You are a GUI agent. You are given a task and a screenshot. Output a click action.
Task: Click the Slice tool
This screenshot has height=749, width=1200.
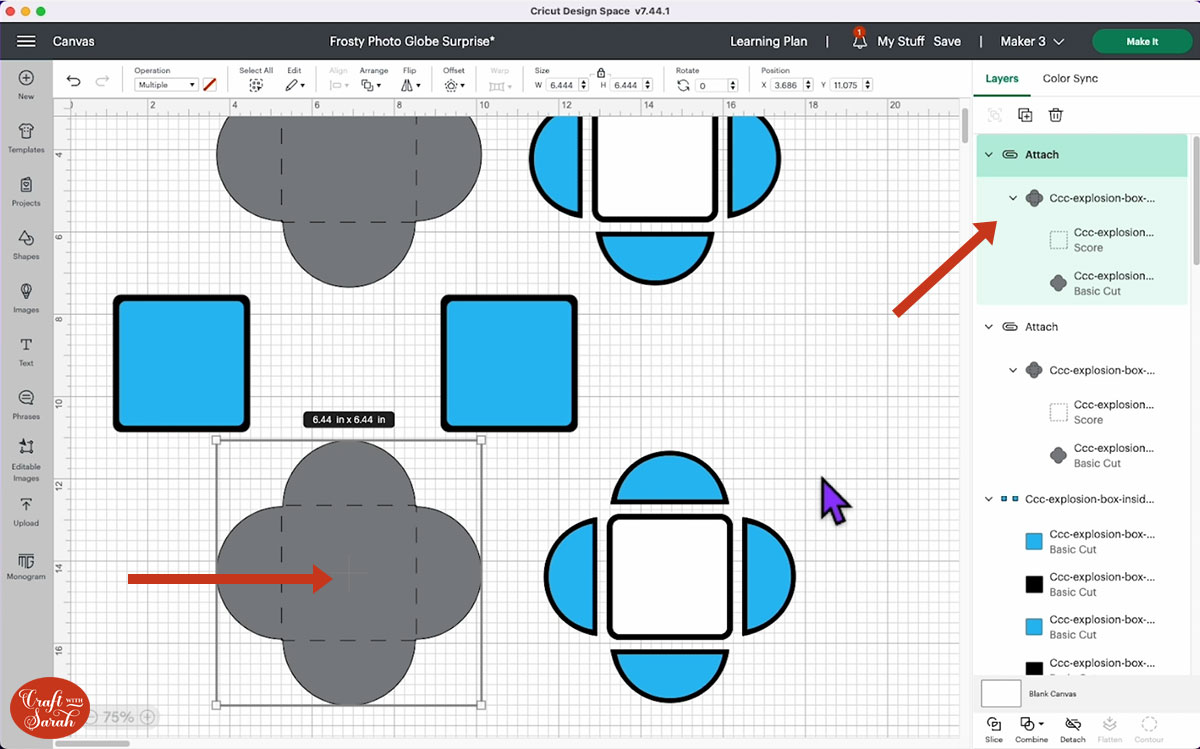[993, 727]
